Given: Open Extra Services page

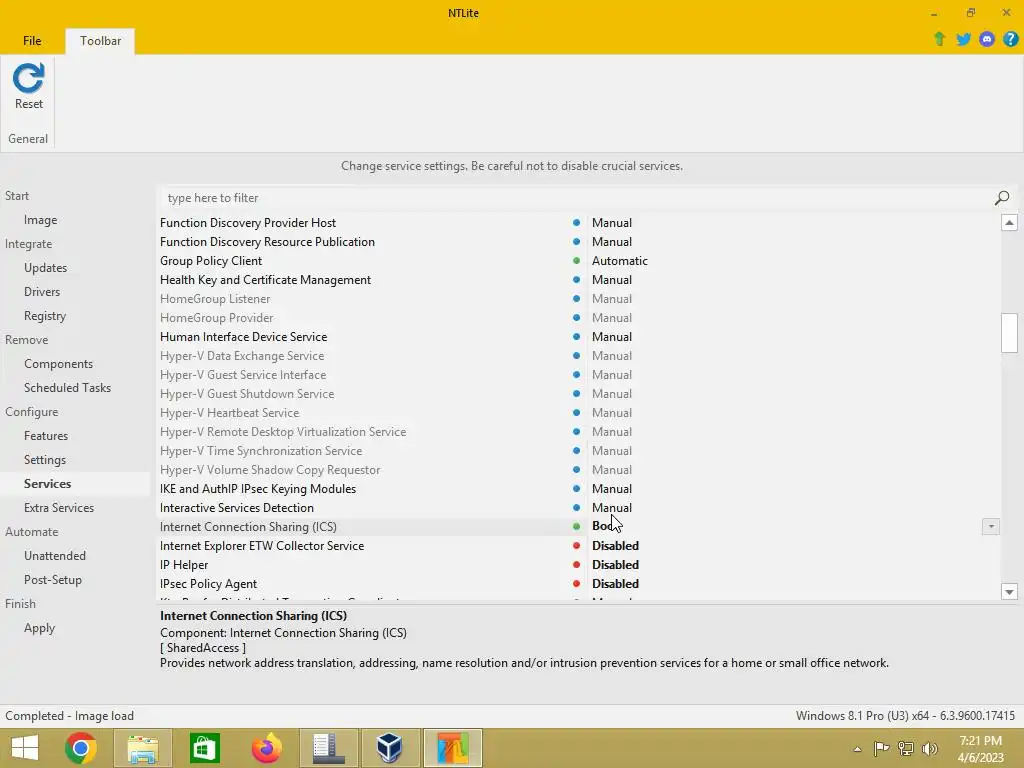Looking at the screenshot, I should [59, 508].
